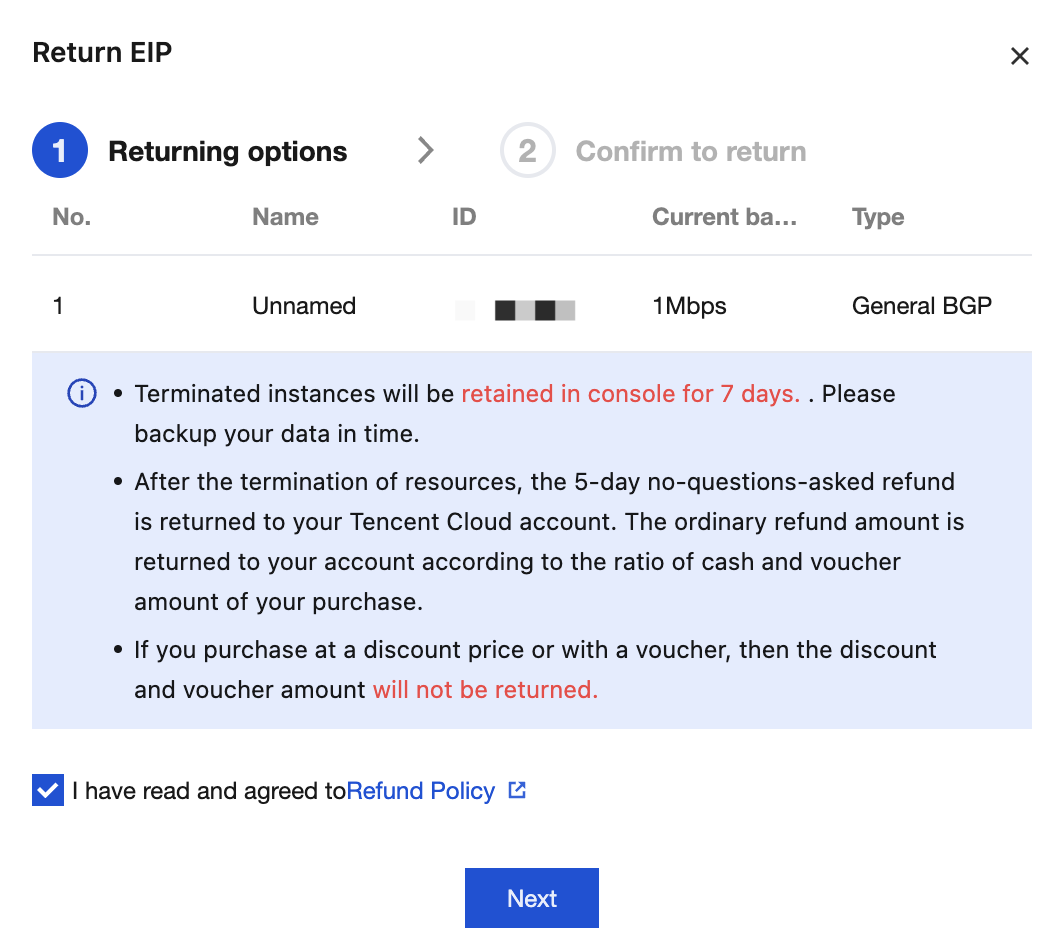Screen dimensions: 1048x952
Task: Click the blurred EIP ID value
Action: point(515,310)
